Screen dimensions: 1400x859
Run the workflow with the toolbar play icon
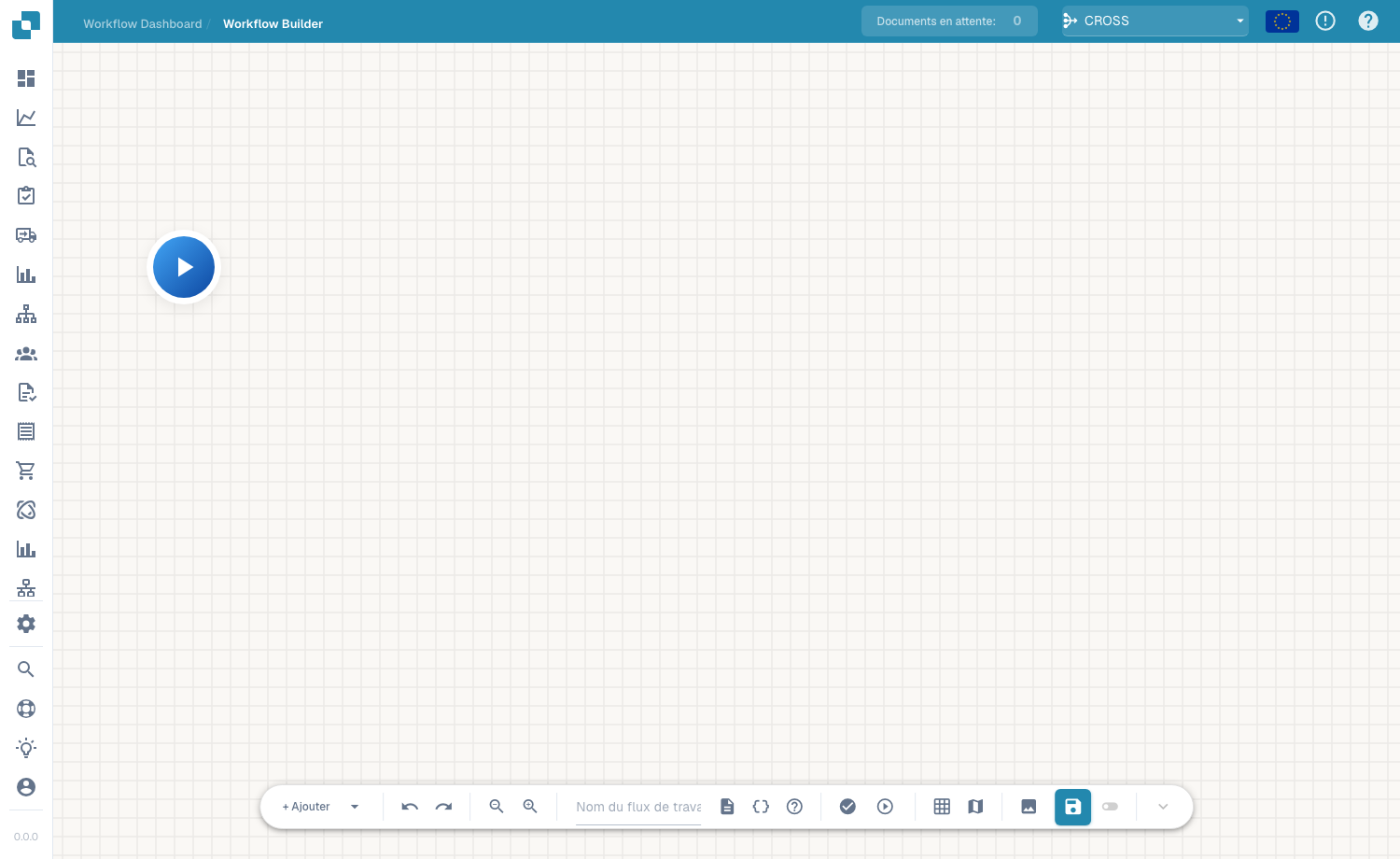click(x=885, y=807)
